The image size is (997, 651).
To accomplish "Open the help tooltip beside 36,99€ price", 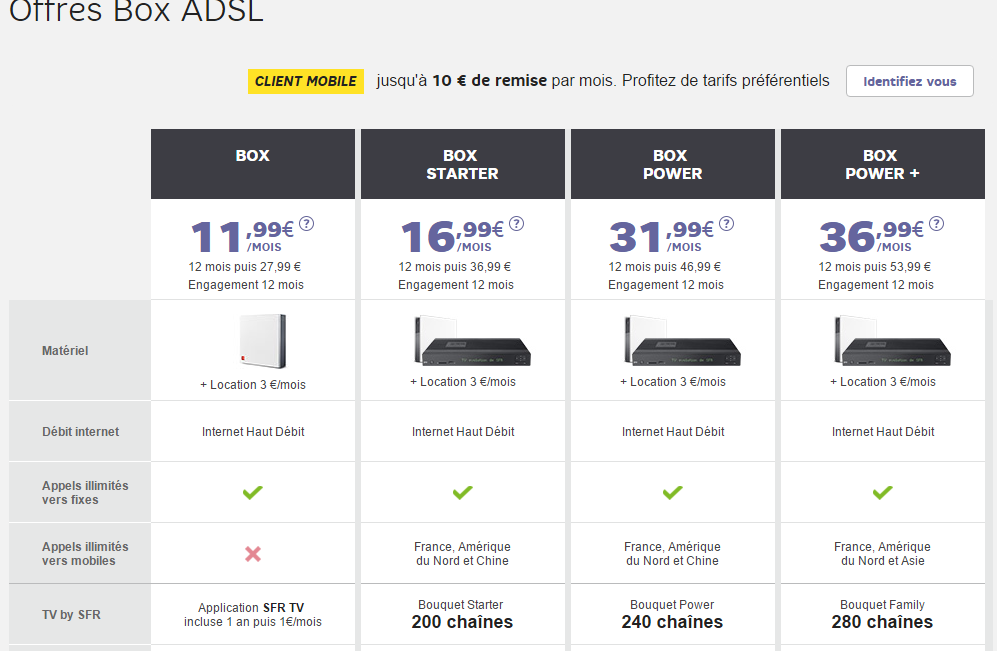I will [x=936, y=224].
